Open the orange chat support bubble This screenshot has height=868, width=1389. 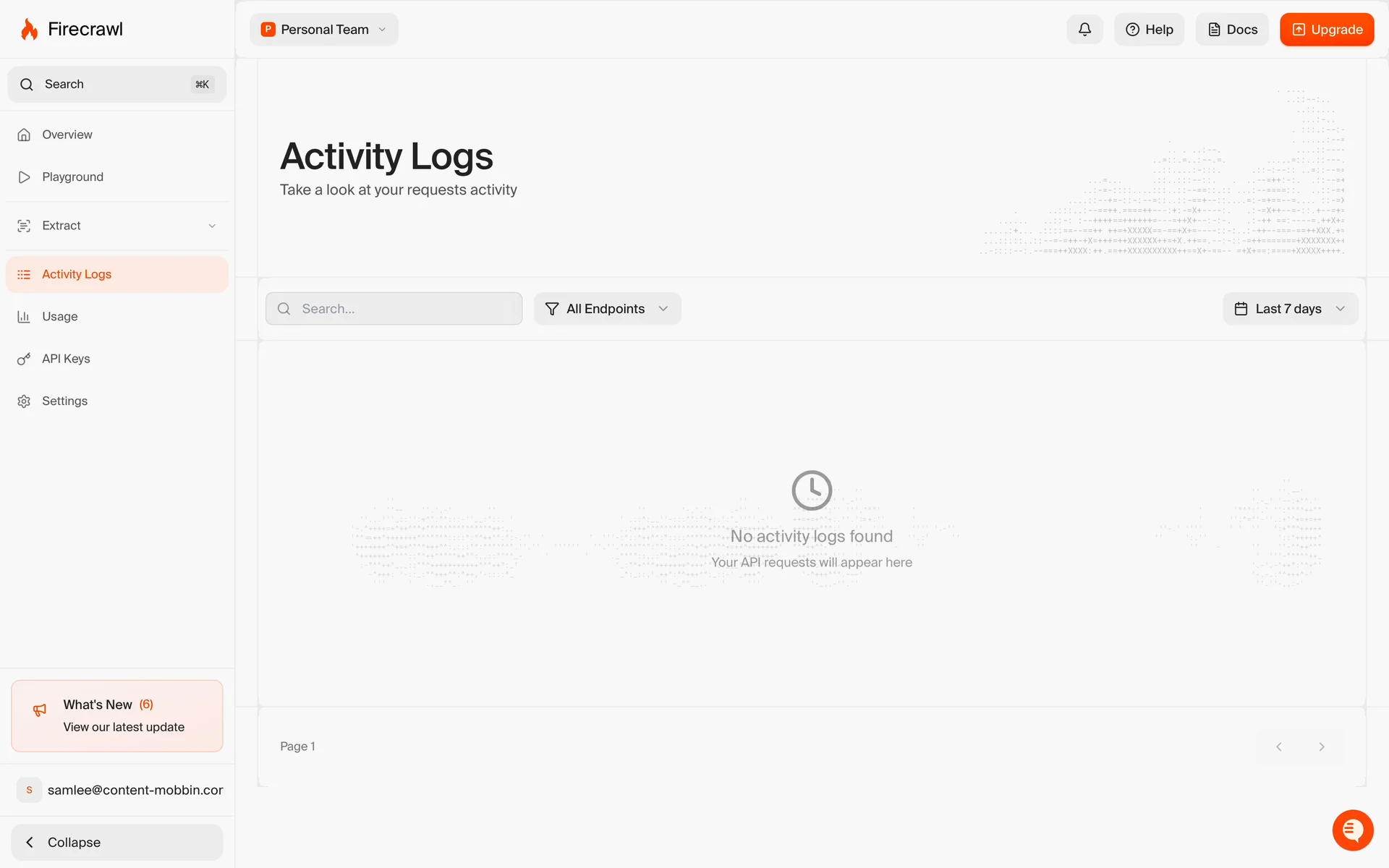[1353, 830]
